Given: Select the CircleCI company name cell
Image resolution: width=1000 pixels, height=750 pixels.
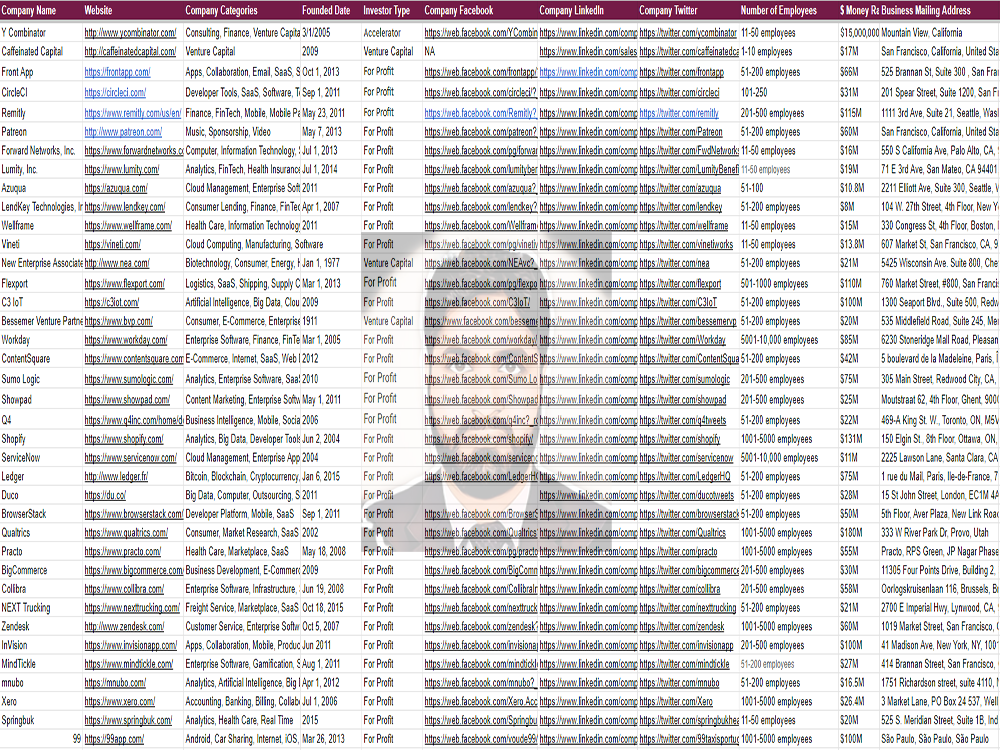Looking at the screenshot, I should (15, 93).
